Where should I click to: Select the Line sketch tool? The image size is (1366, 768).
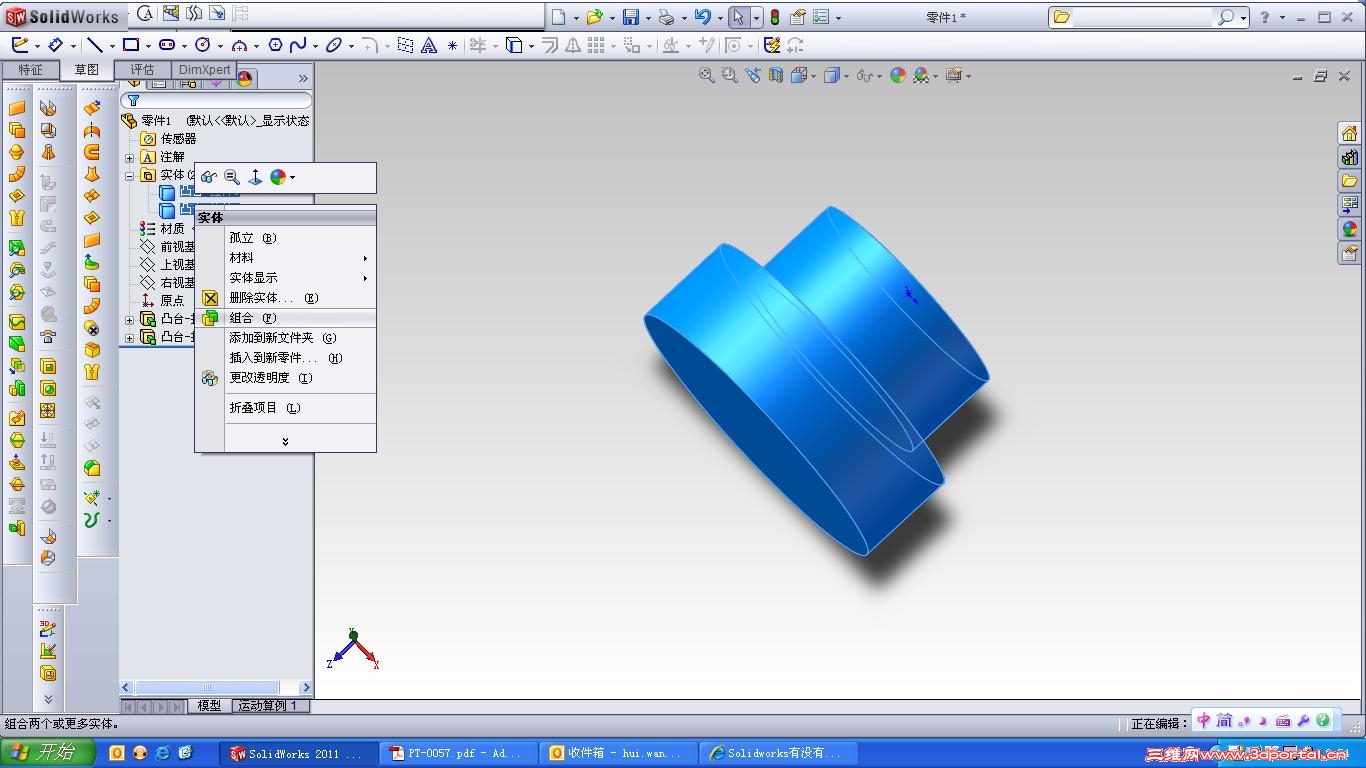click(x=95, y=45)
